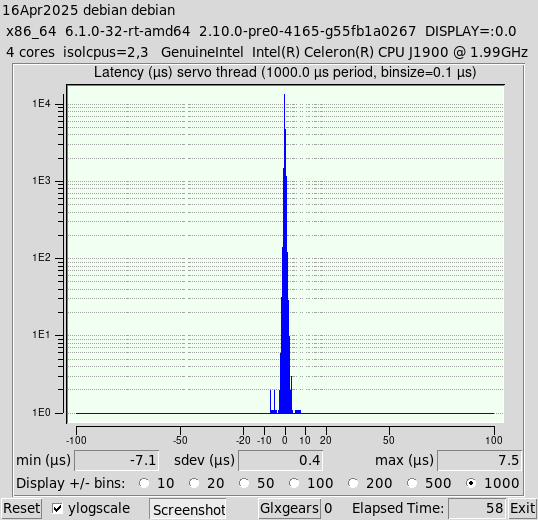Toggle the ylogscale checkbox
This screenshot has height=520, width=538.
point(57,508)
